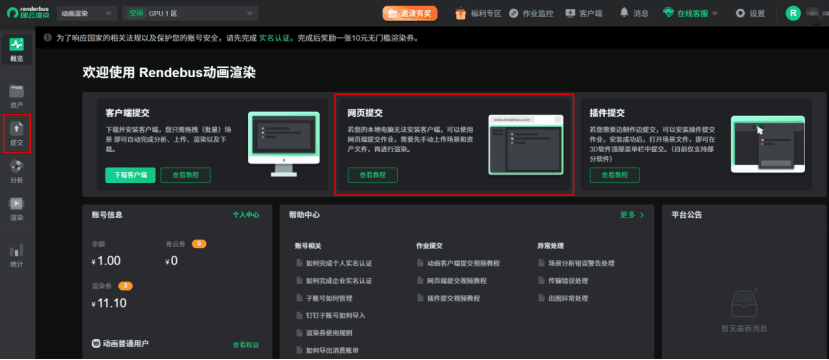Click the info icon in the notice bar

pyautogui.click(x=48, y=38)
